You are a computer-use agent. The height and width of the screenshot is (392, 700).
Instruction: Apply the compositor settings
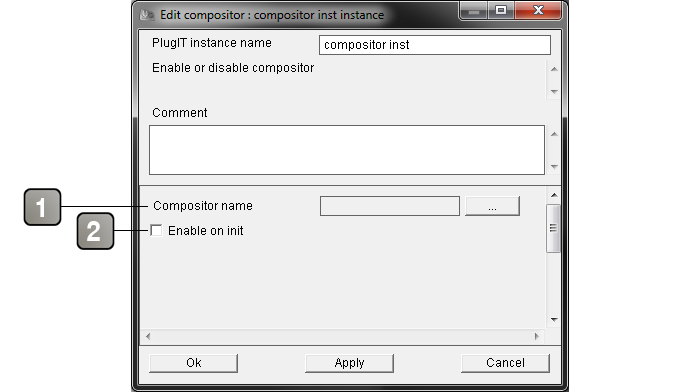pyautogui.click(x=349, y=363)
